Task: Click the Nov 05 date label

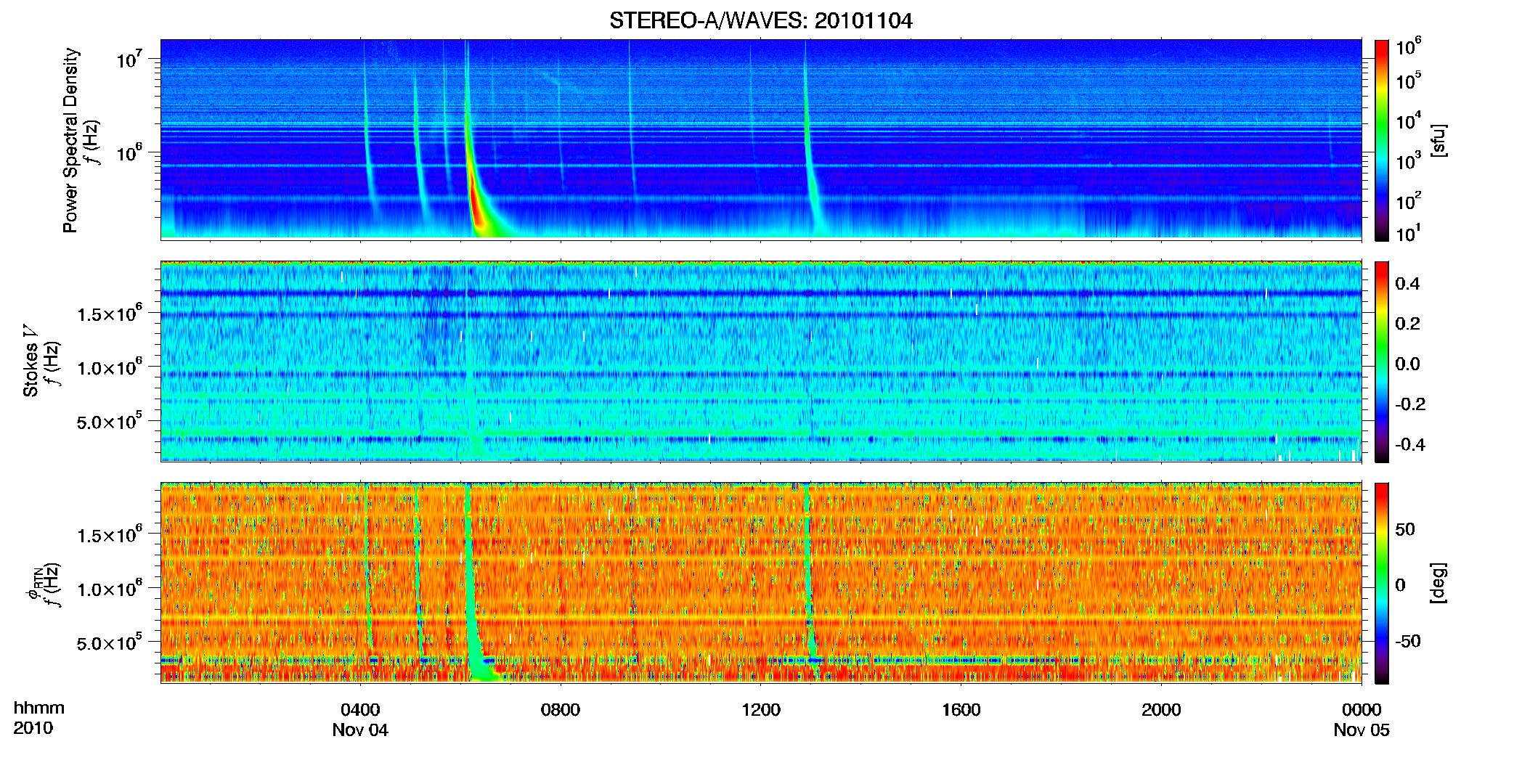Action: point(1362,730)
